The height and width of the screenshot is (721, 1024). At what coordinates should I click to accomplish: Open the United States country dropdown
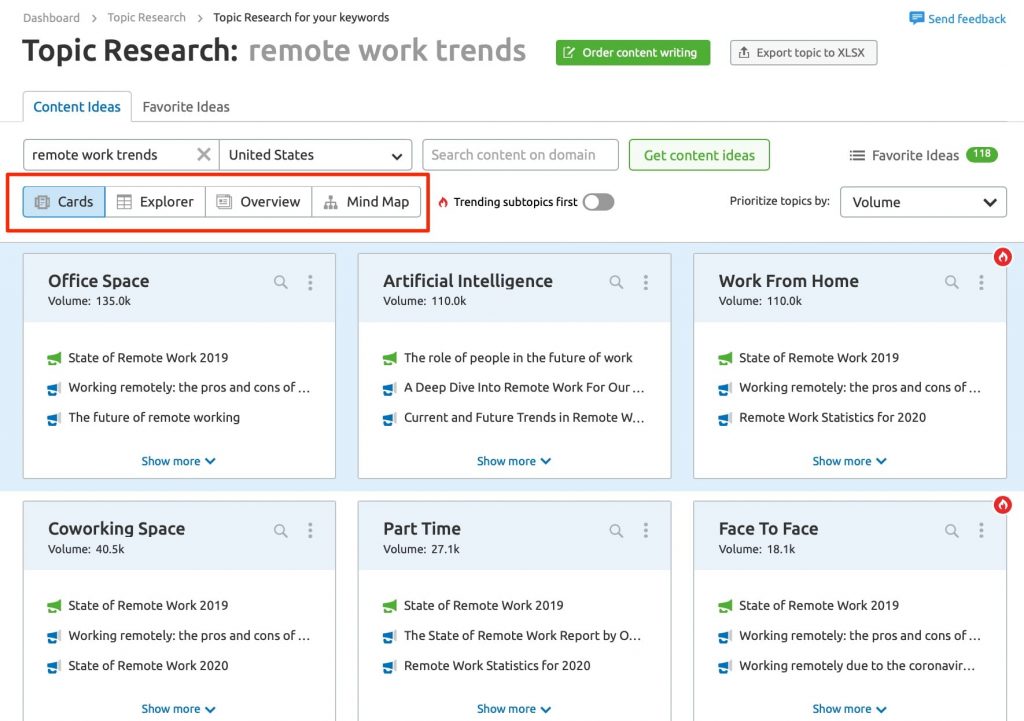coord(315,155)
